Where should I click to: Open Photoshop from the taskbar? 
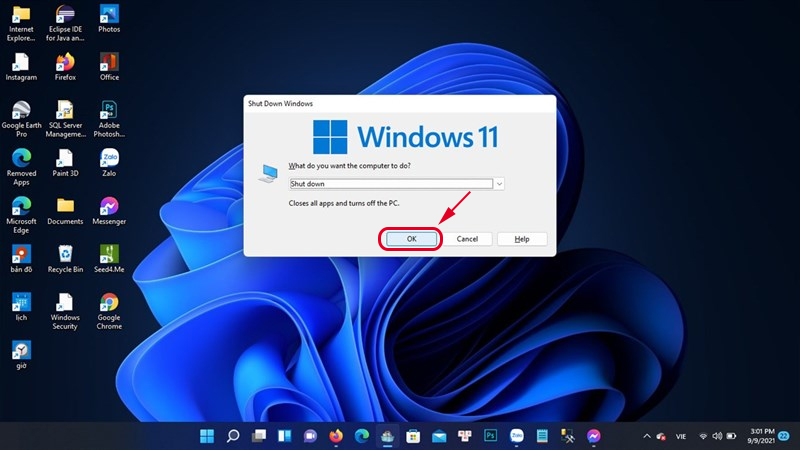[491, 436]
